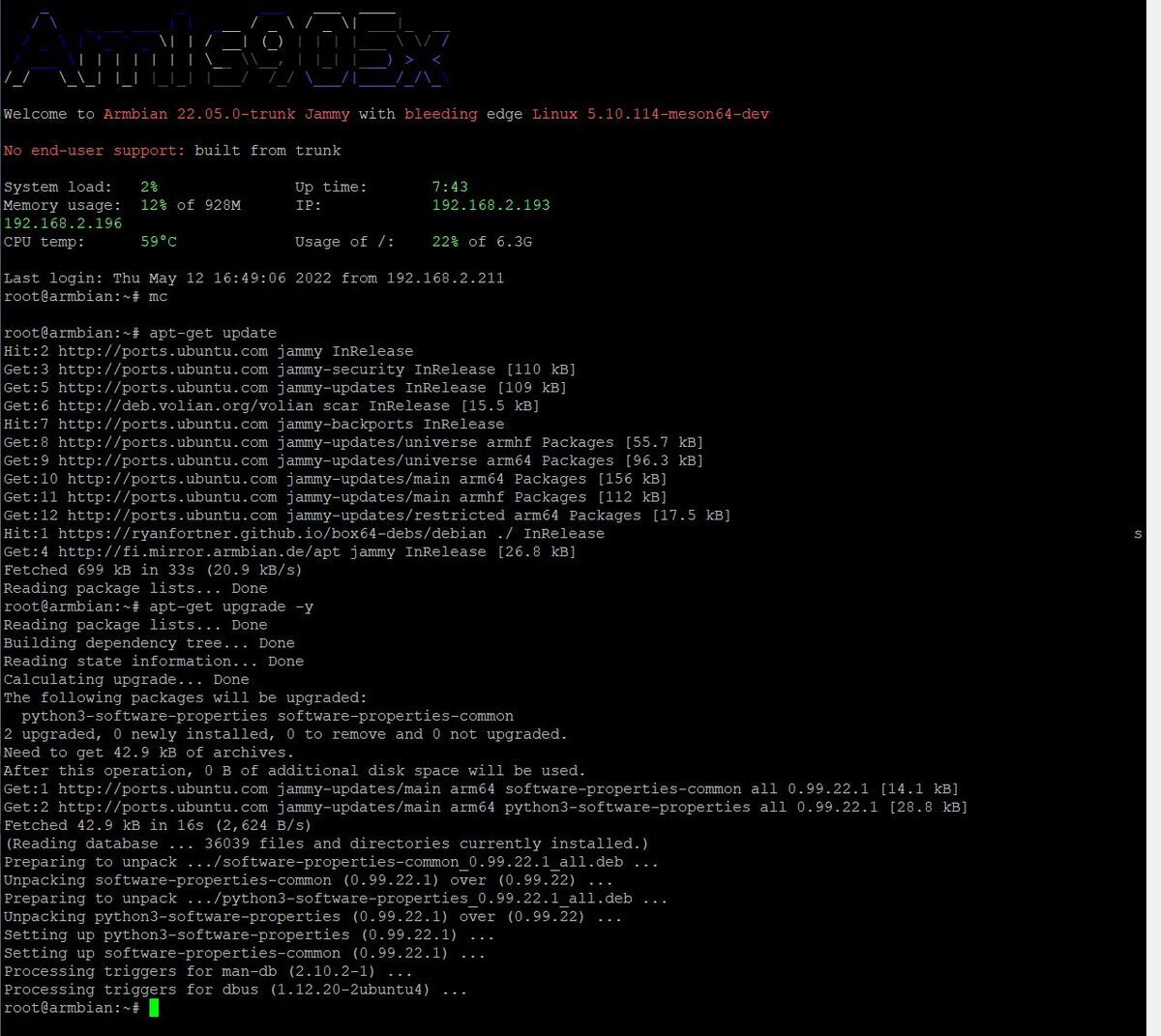Click 'jammy-updates/universe armhf Packages [55.7 kB]' line
1161x1036 pixels.
pos(353,443)
